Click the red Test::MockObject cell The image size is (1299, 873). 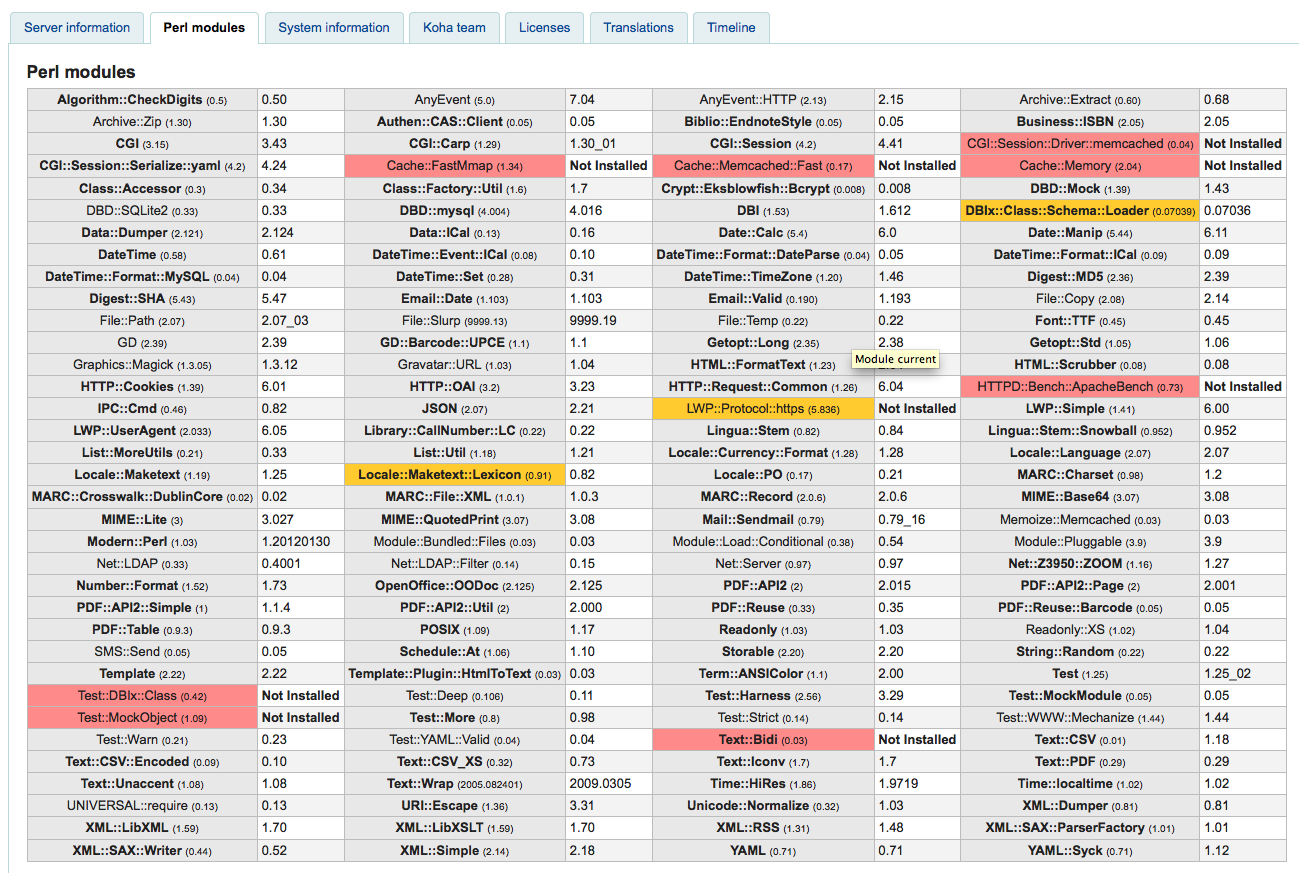(142, 718)
